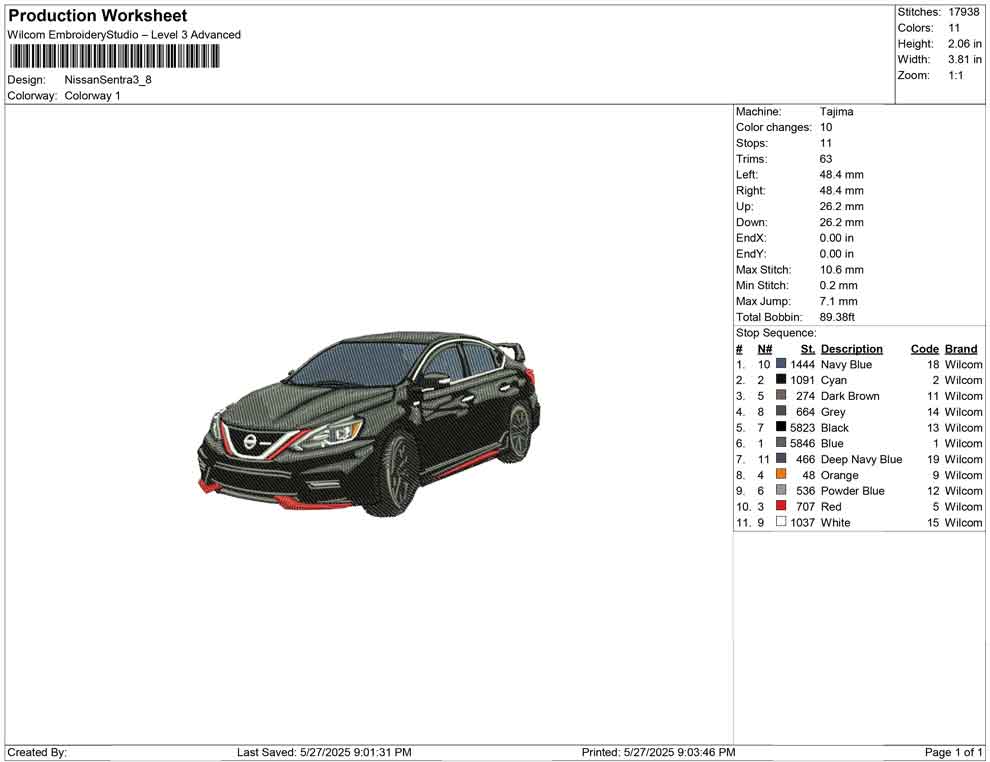Image resolution: width=990 pixels, height=762 pixels.
Task: Click the Navy Blue color swatch
Action: coord(781,364)
